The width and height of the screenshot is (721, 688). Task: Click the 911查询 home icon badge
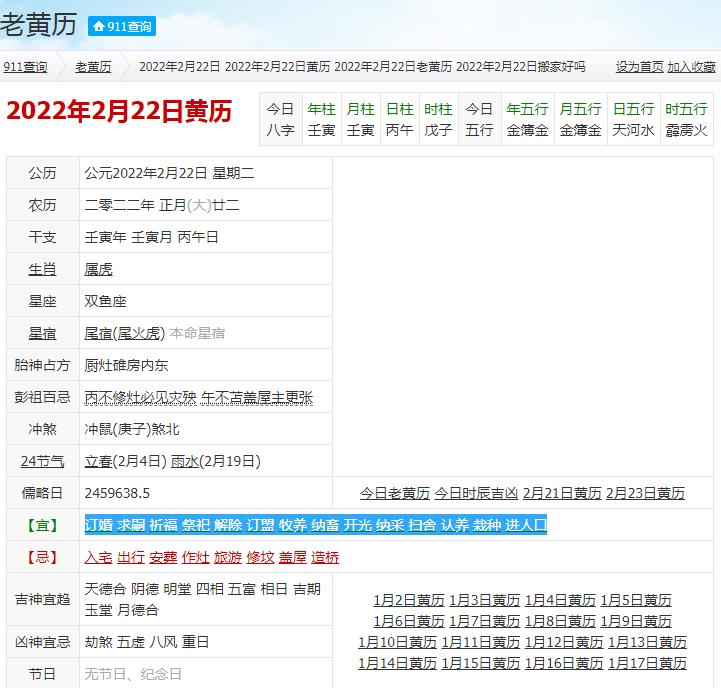coord(121,26)
